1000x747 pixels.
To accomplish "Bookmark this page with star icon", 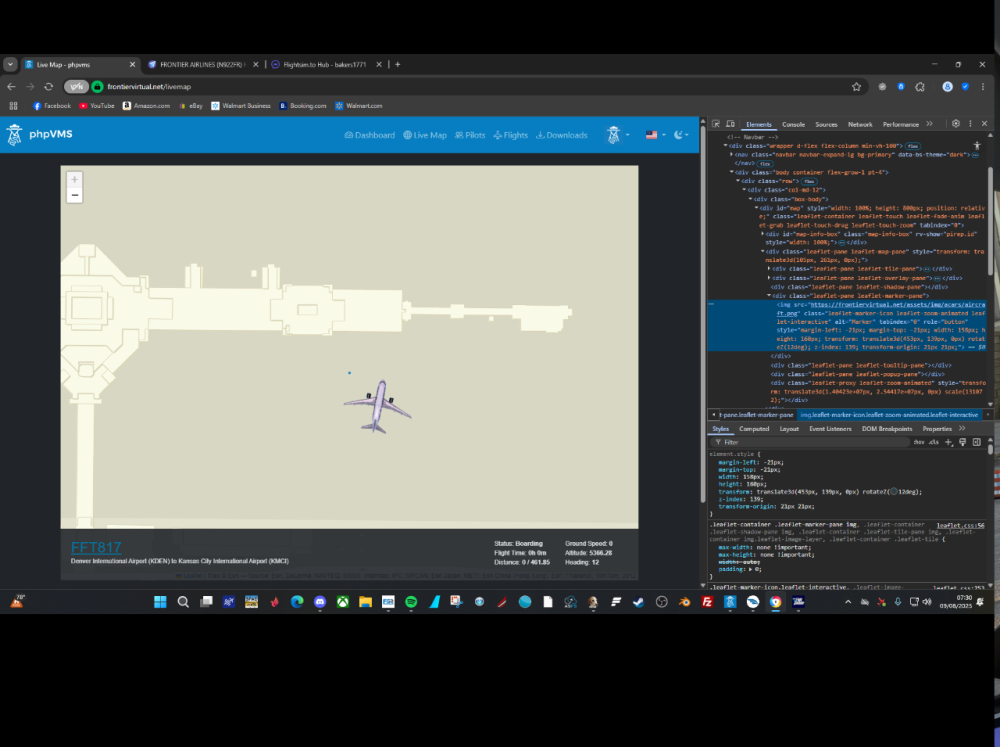I will point(856,87).
